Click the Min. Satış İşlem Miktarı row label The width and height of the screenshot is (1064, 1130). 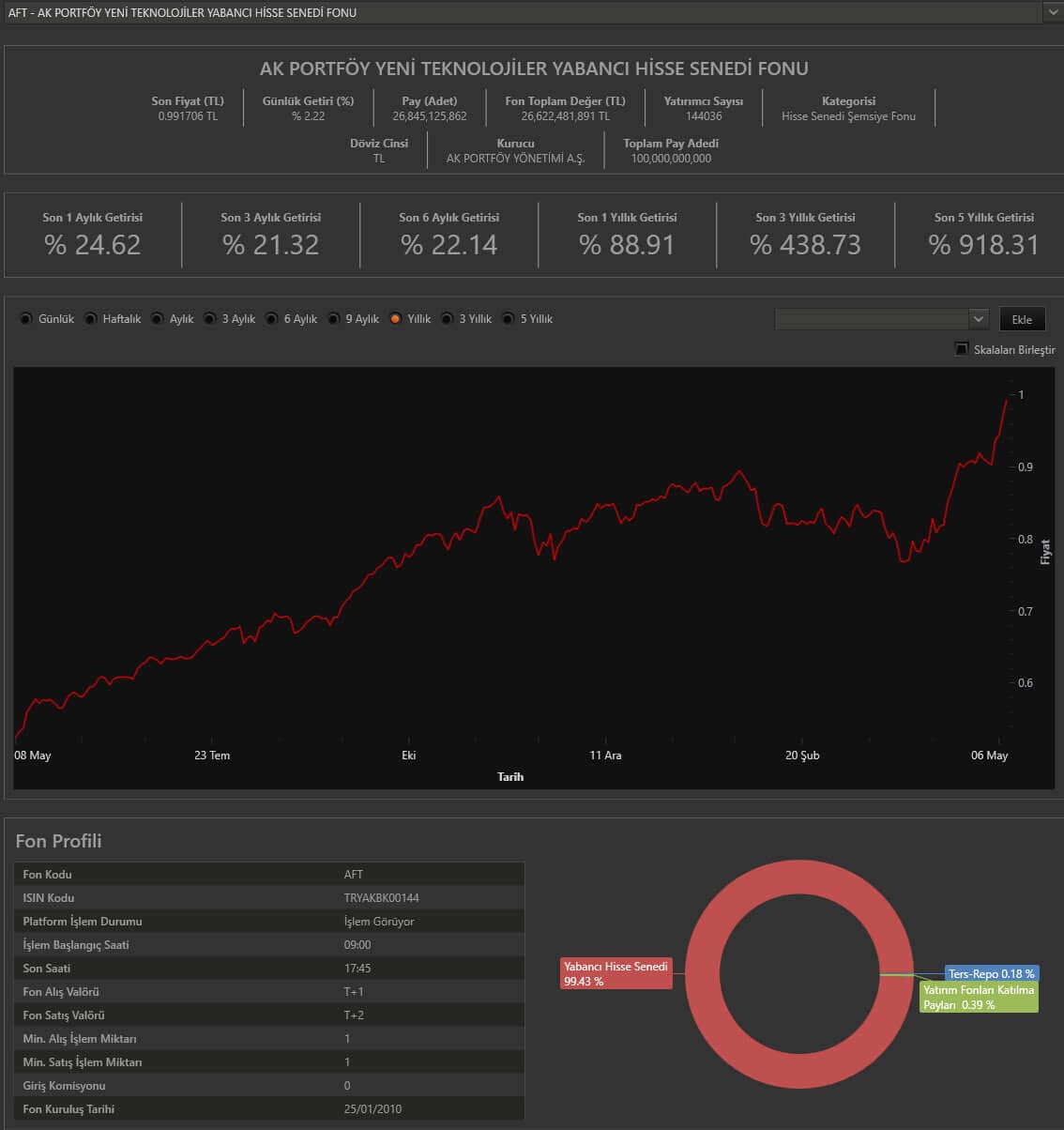point(83,1062)
